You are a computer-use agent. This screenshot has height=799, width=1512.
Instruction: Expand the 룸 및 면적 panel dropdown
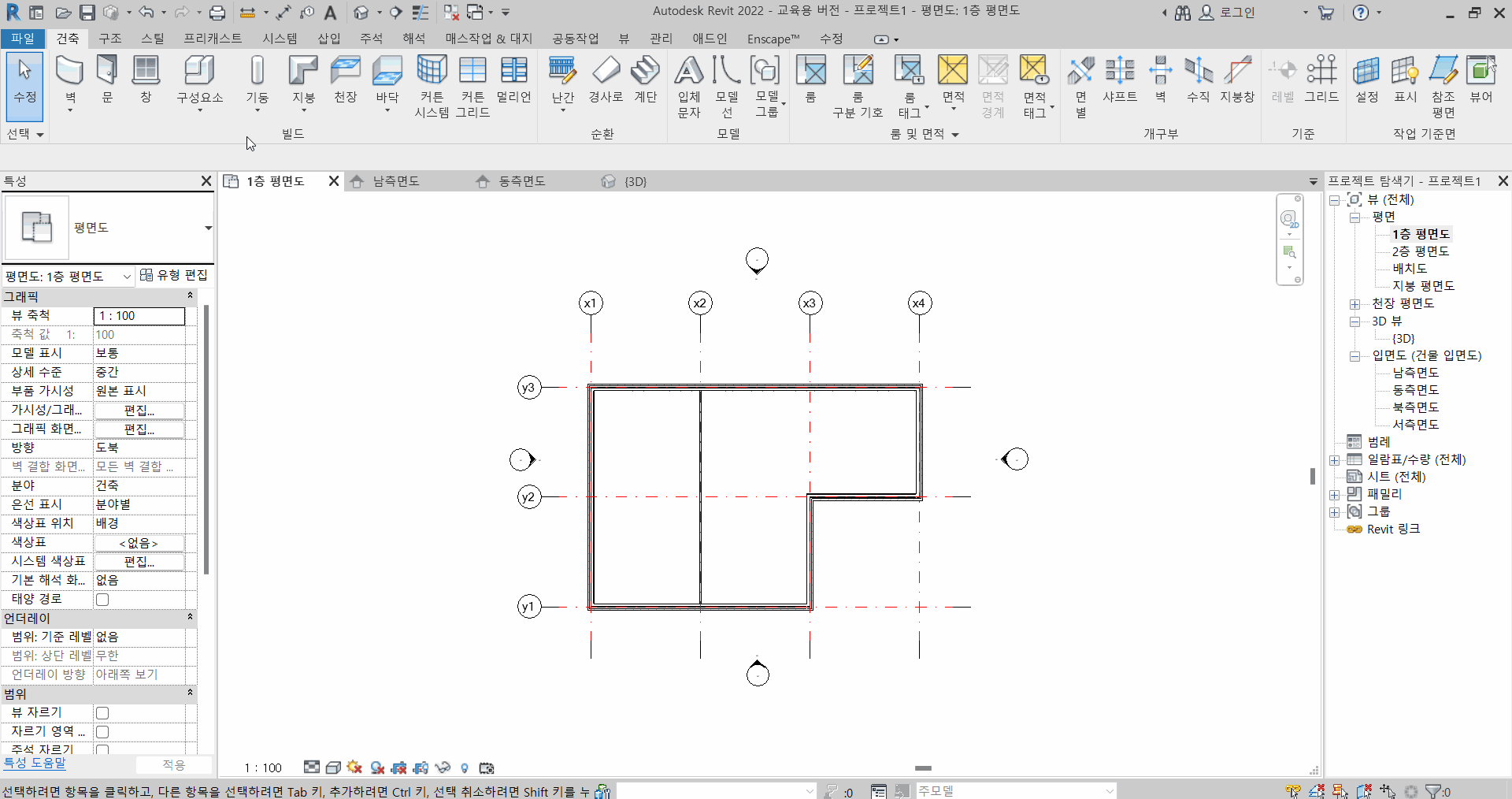coord(925,135)
